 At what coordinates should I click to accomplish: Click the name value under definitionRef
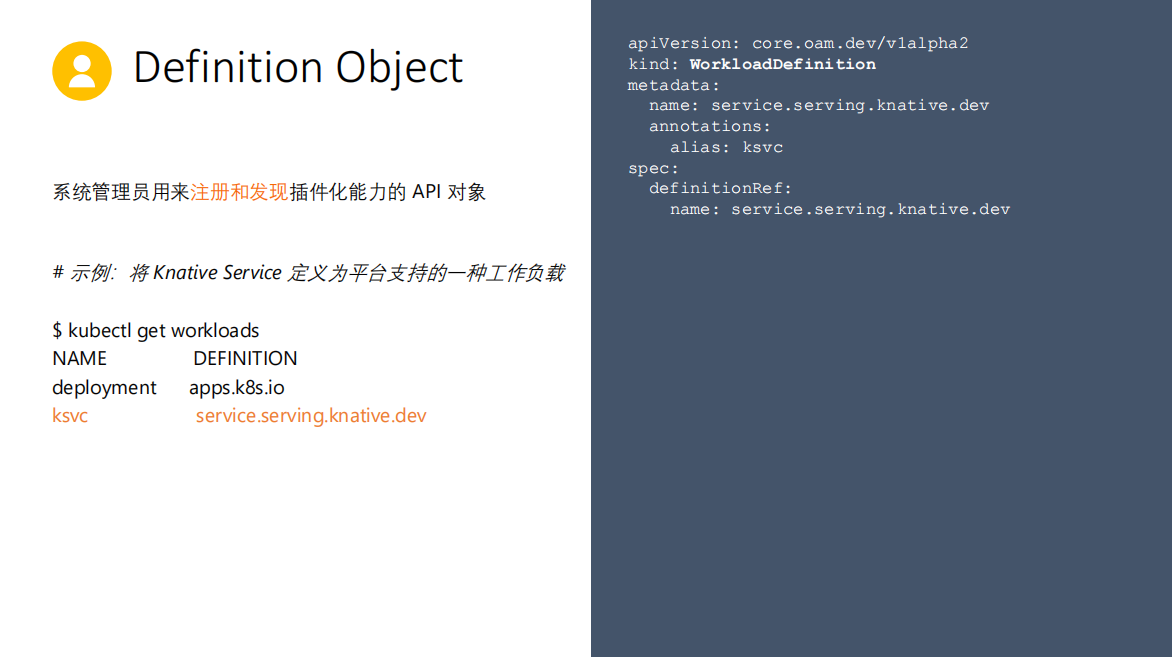coord(870,209)
